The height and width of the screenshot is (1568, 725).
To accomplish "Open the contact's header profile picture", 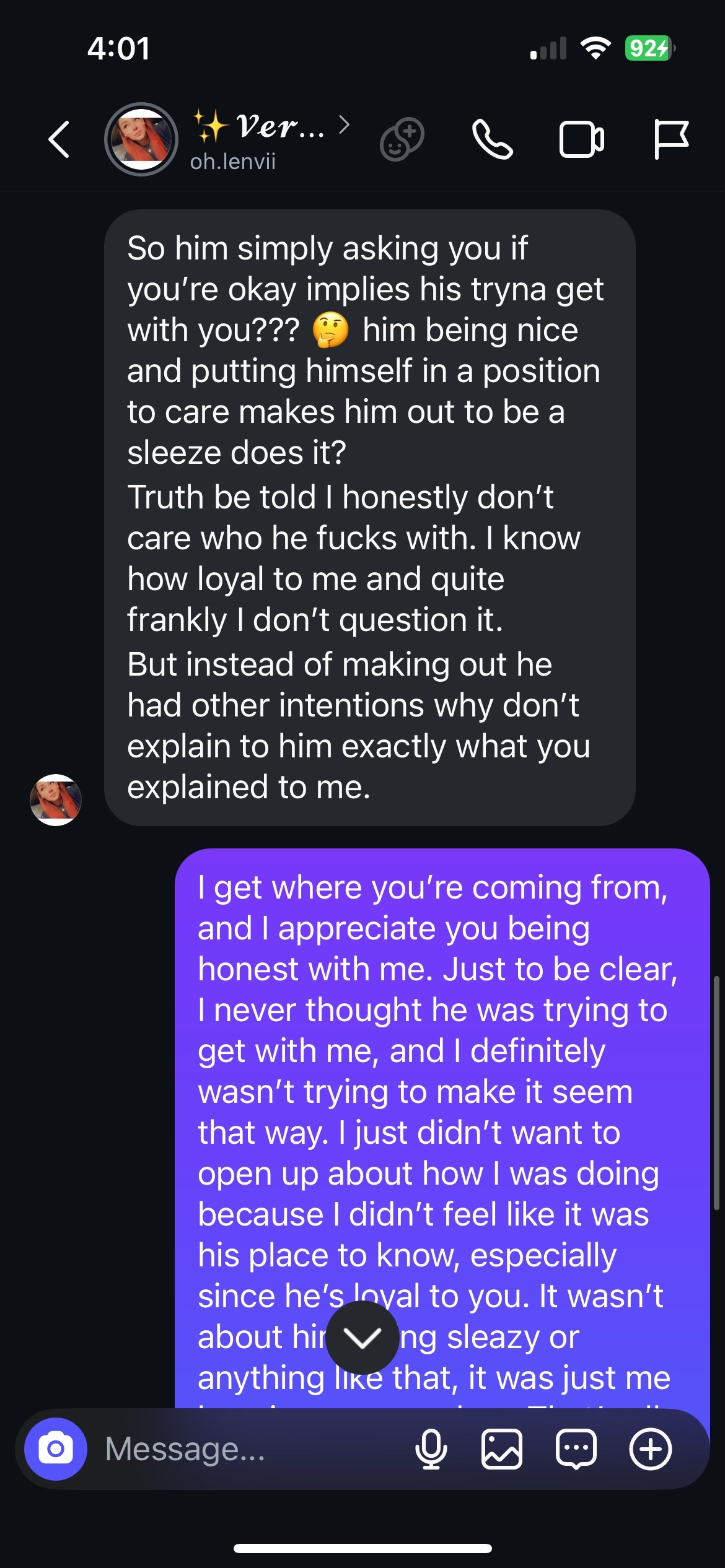I will point(141,139).
